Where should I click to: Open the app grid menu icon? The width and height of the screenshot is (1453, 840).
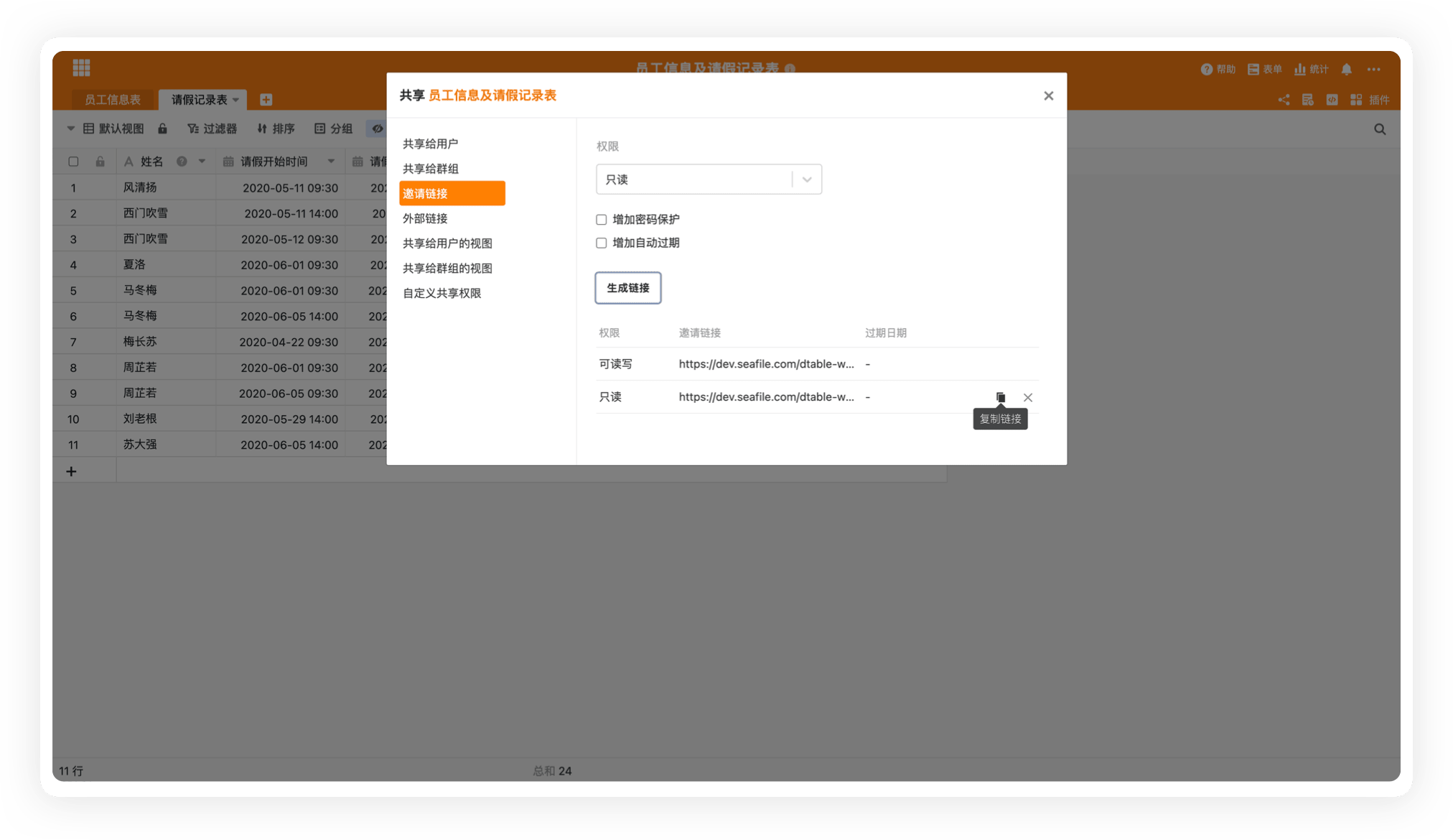[x=81, y=68]
